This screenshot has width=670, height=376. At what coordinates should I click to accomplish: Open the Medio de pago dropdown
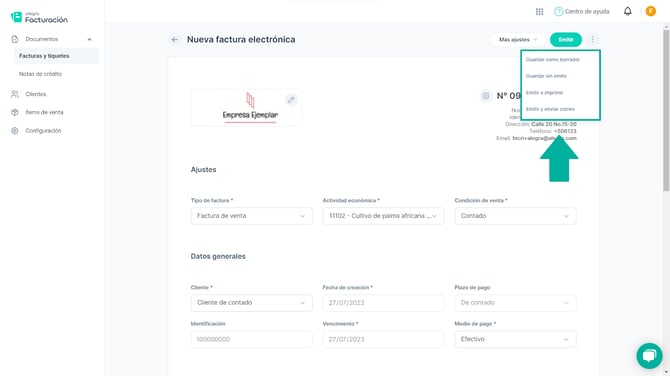click(515, 339)
